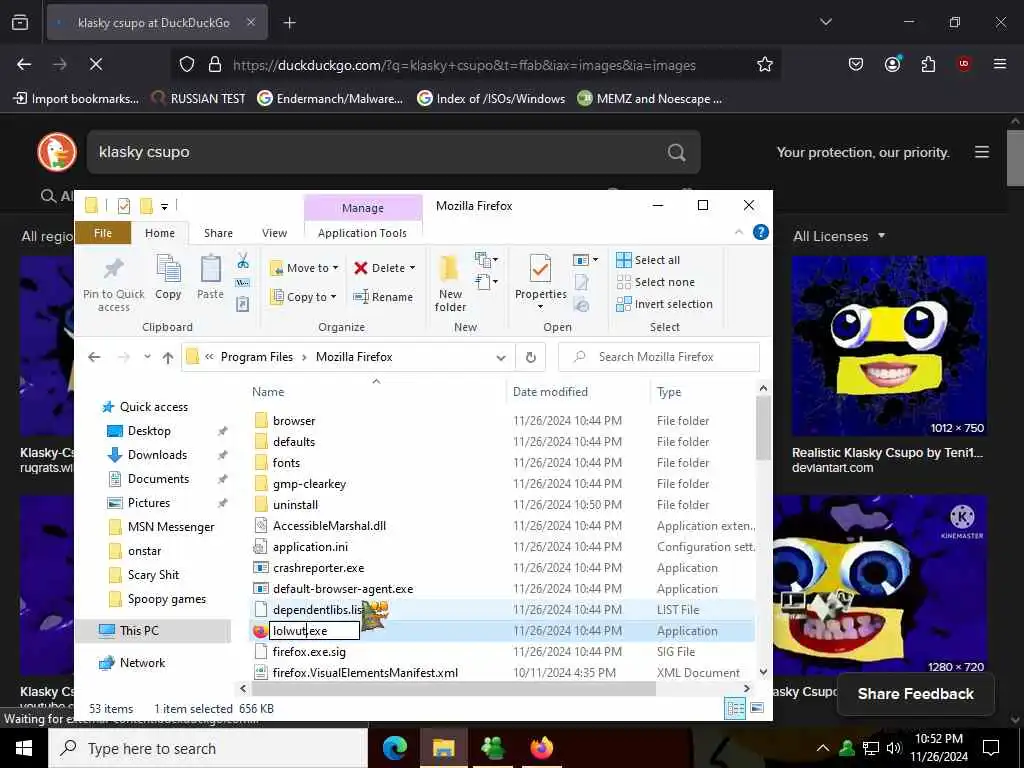The width and height of the screenshot is (1024, 768).
Task: Switch to large icons view layout
Action: 757,709
